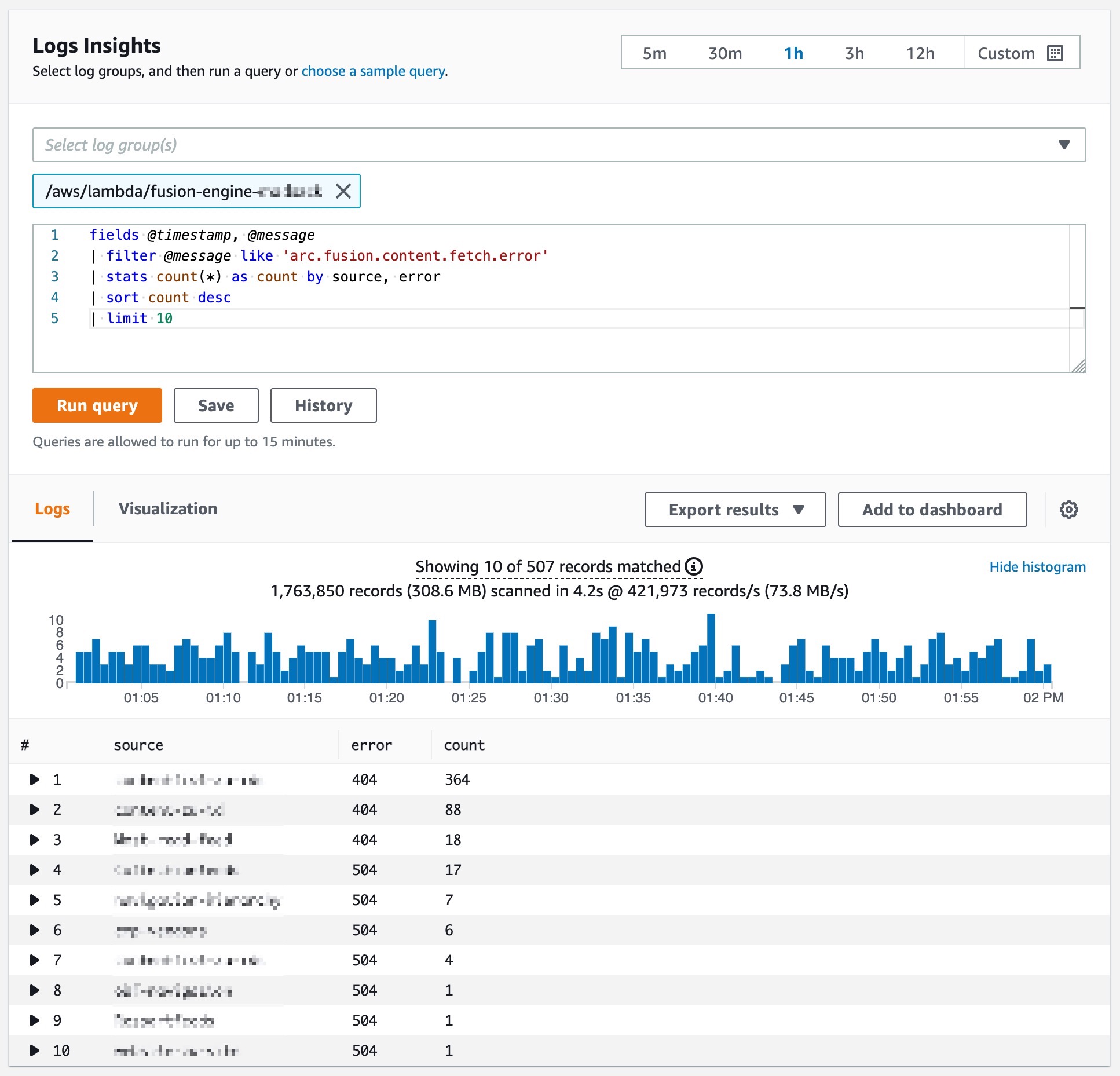This screenshot has width=1120, height=1076.
Task: Click the count value 6 in row 6
Action: (449, 930)
